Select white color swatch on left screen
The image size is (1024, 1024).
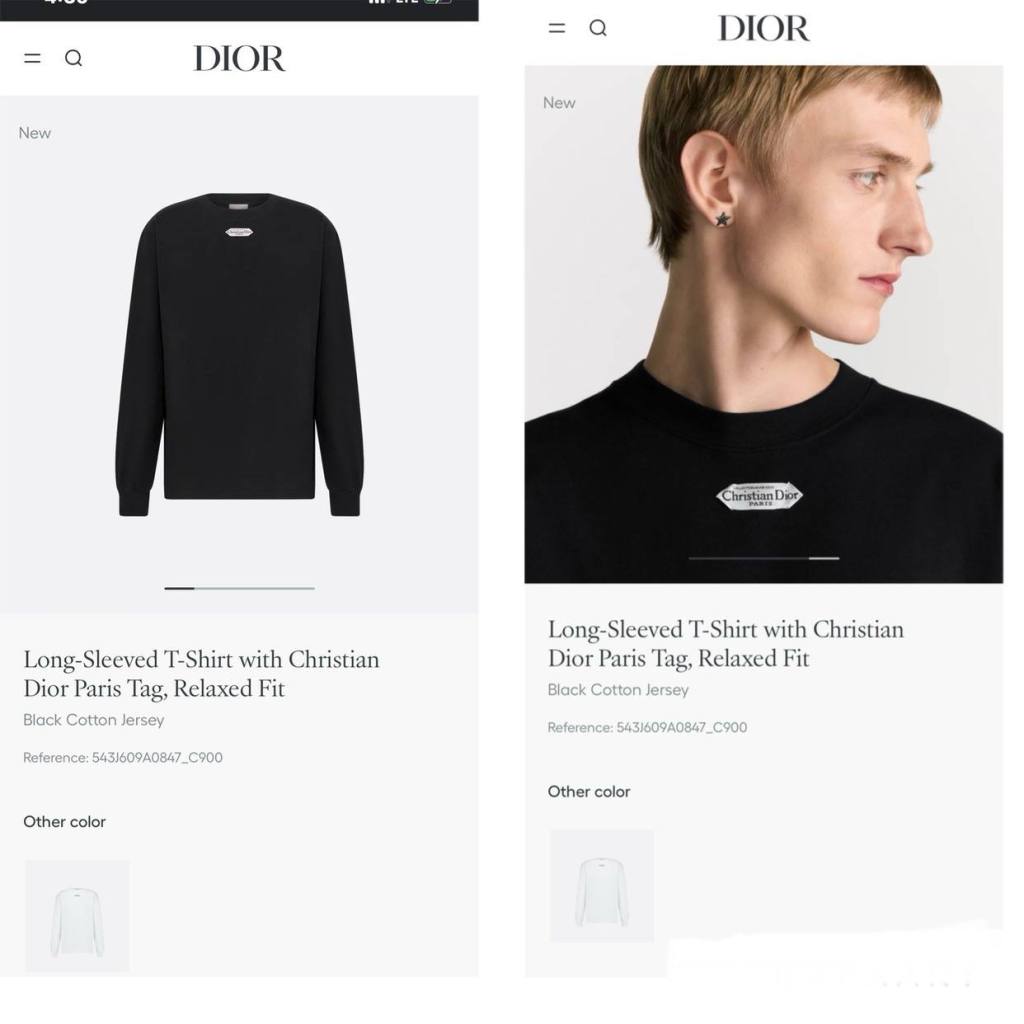(77, 915)
